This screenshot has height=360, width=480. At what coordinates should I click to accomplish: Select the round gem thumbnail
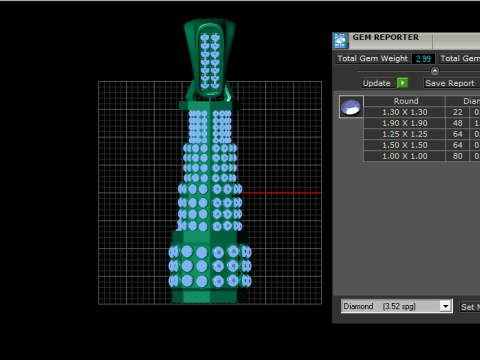pos(351,107)
